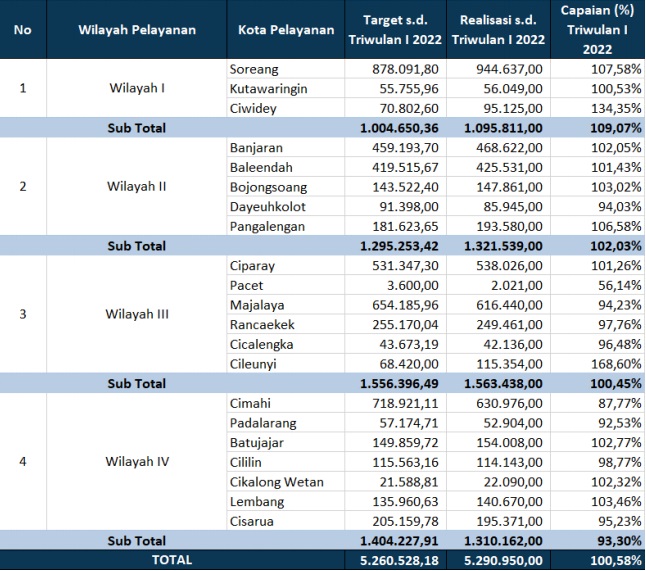Select the 'Cimahi' cell
The image size is (646, 571).
(286, 403)
